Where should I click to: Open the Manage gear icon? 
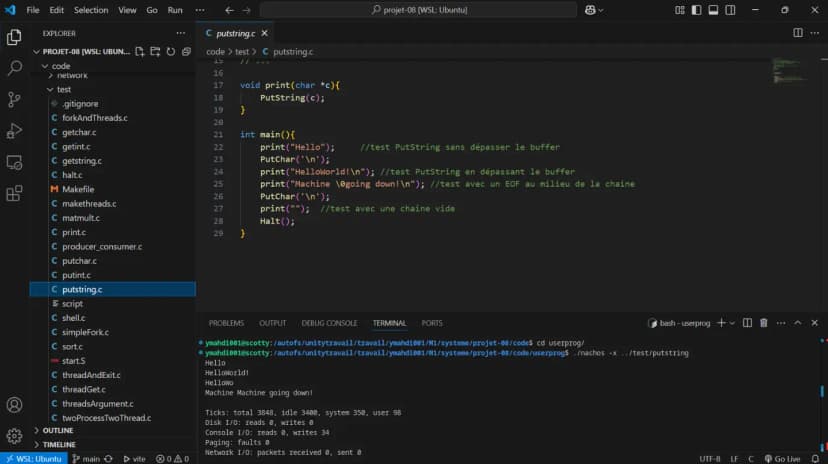14,435
